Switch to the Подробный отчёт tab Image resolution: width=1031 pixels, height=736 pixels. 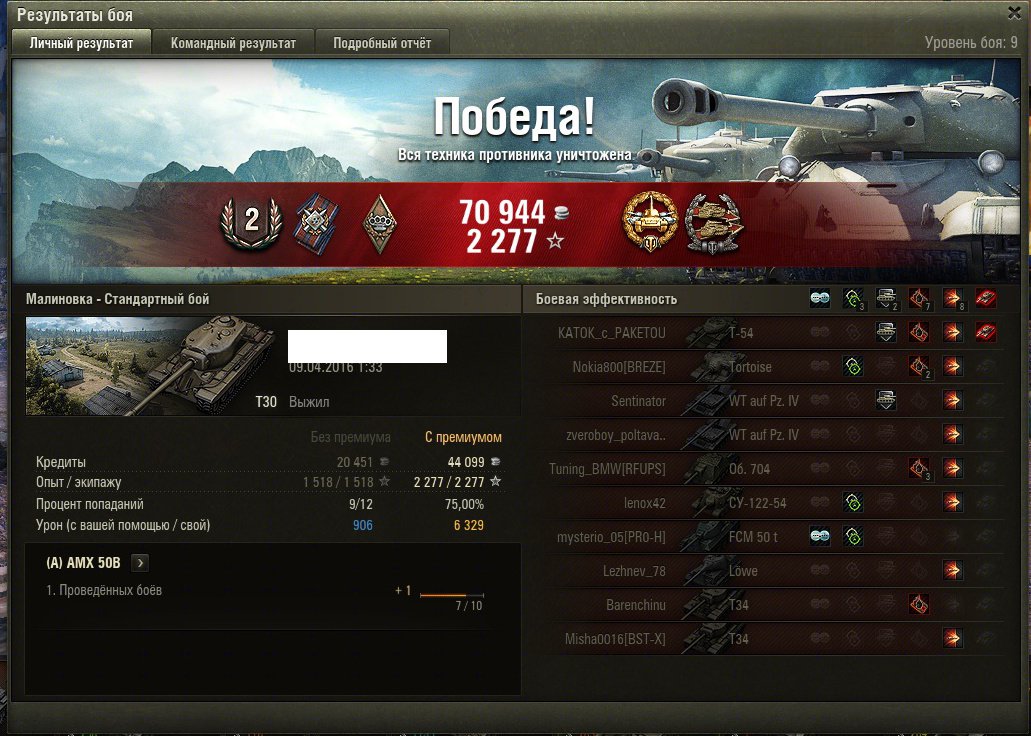click(382, 43)
